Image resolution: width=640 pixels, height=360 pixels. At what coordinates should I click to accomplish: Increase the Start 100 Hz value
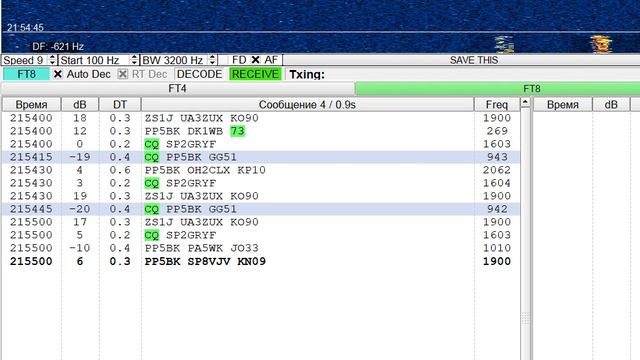pos(134,58)
